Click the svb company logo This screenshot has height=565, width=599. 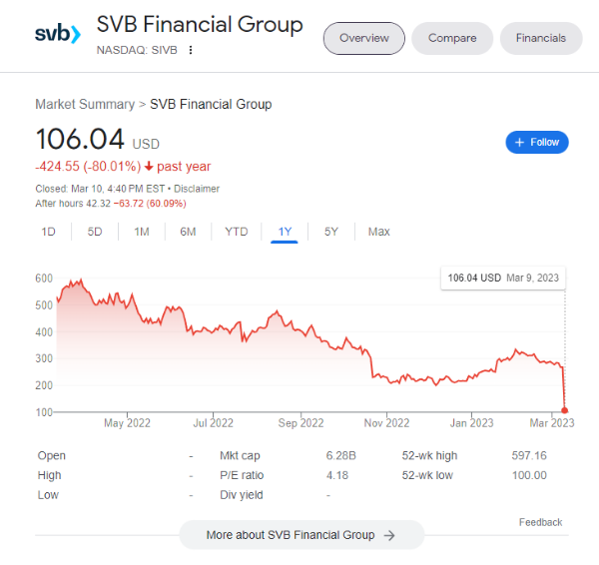tap(58, 34)
